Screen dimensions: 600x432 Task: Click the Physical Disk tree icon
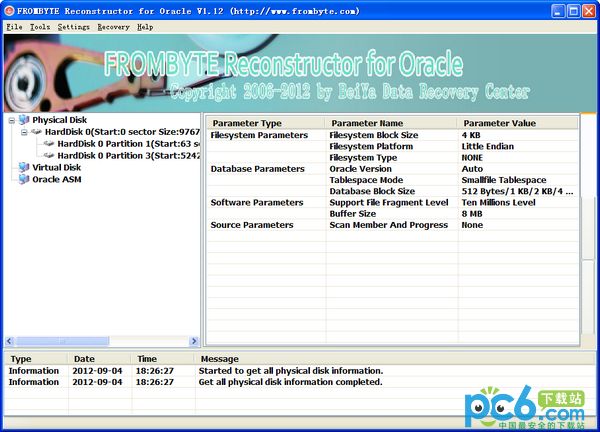(24, 120)
